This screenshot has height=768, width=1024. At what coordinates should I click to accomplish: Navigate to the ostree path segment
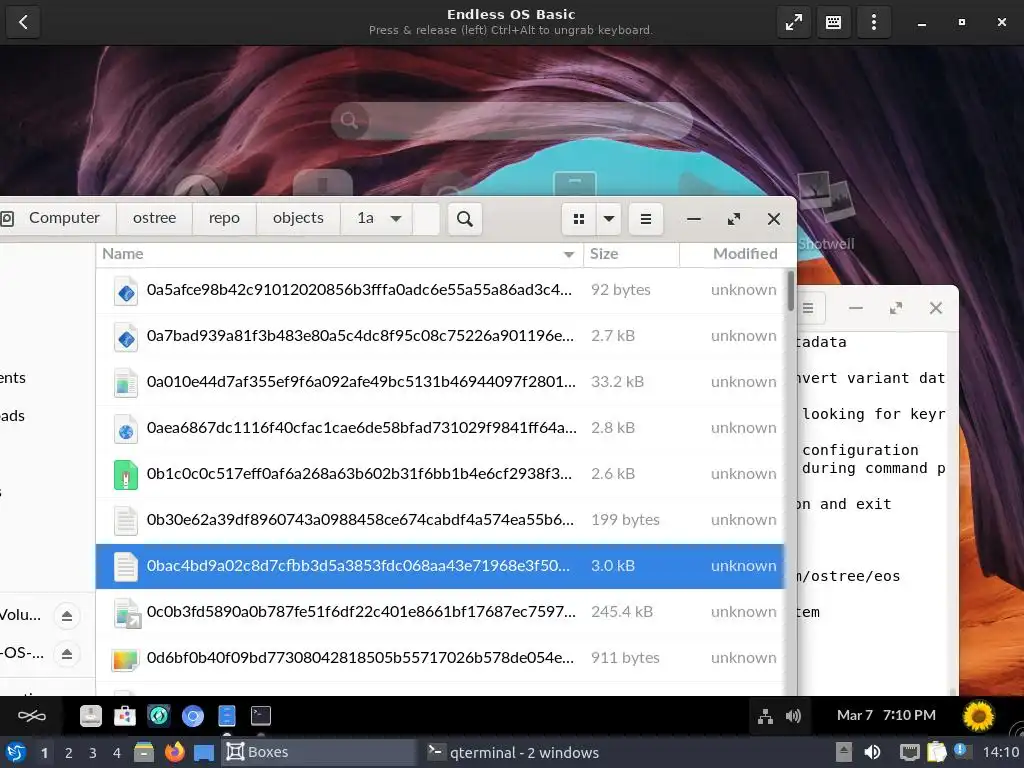click(154, 218)
